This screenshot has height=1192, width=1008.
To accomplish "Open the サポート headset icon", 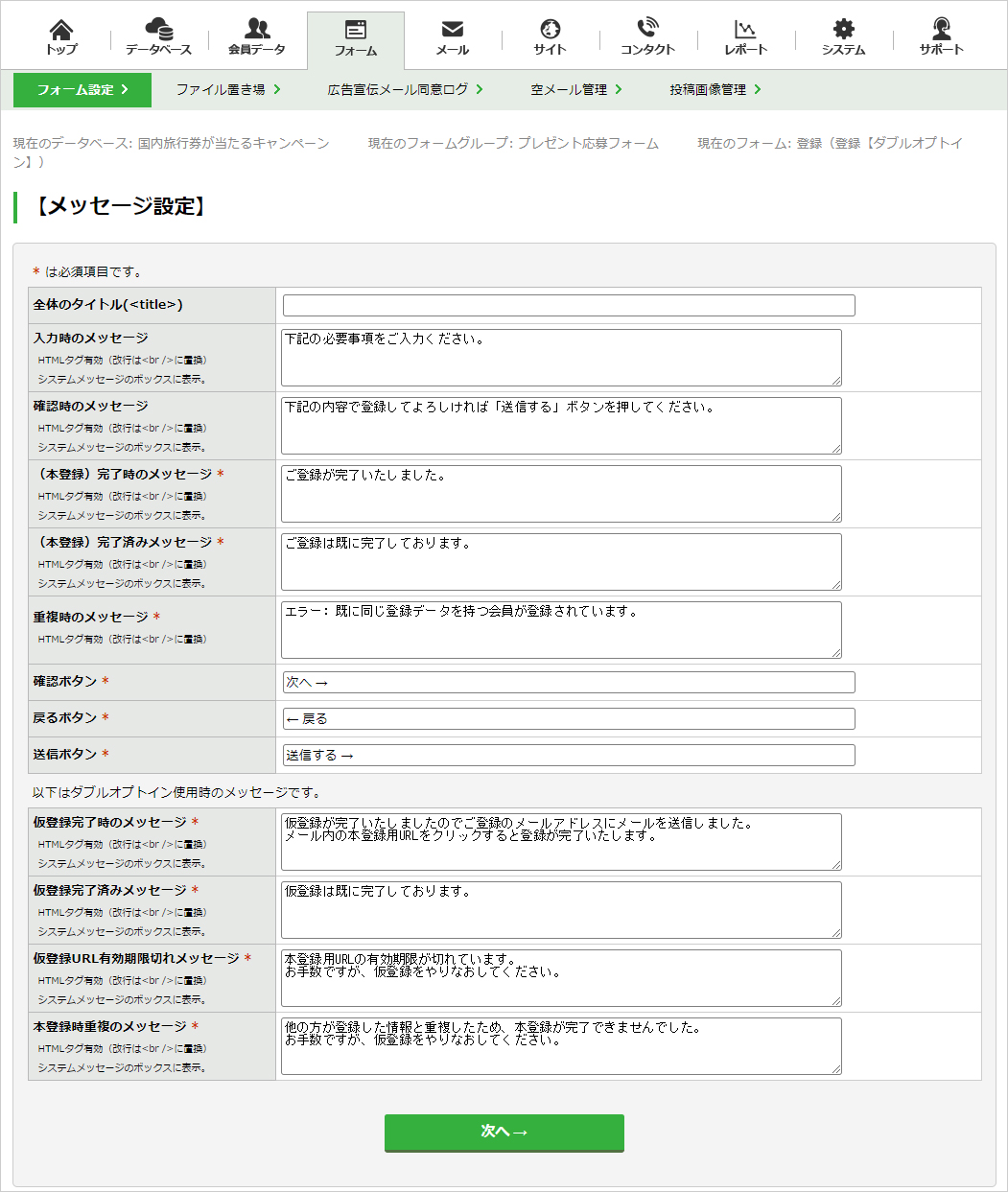I will pos(942,38).
